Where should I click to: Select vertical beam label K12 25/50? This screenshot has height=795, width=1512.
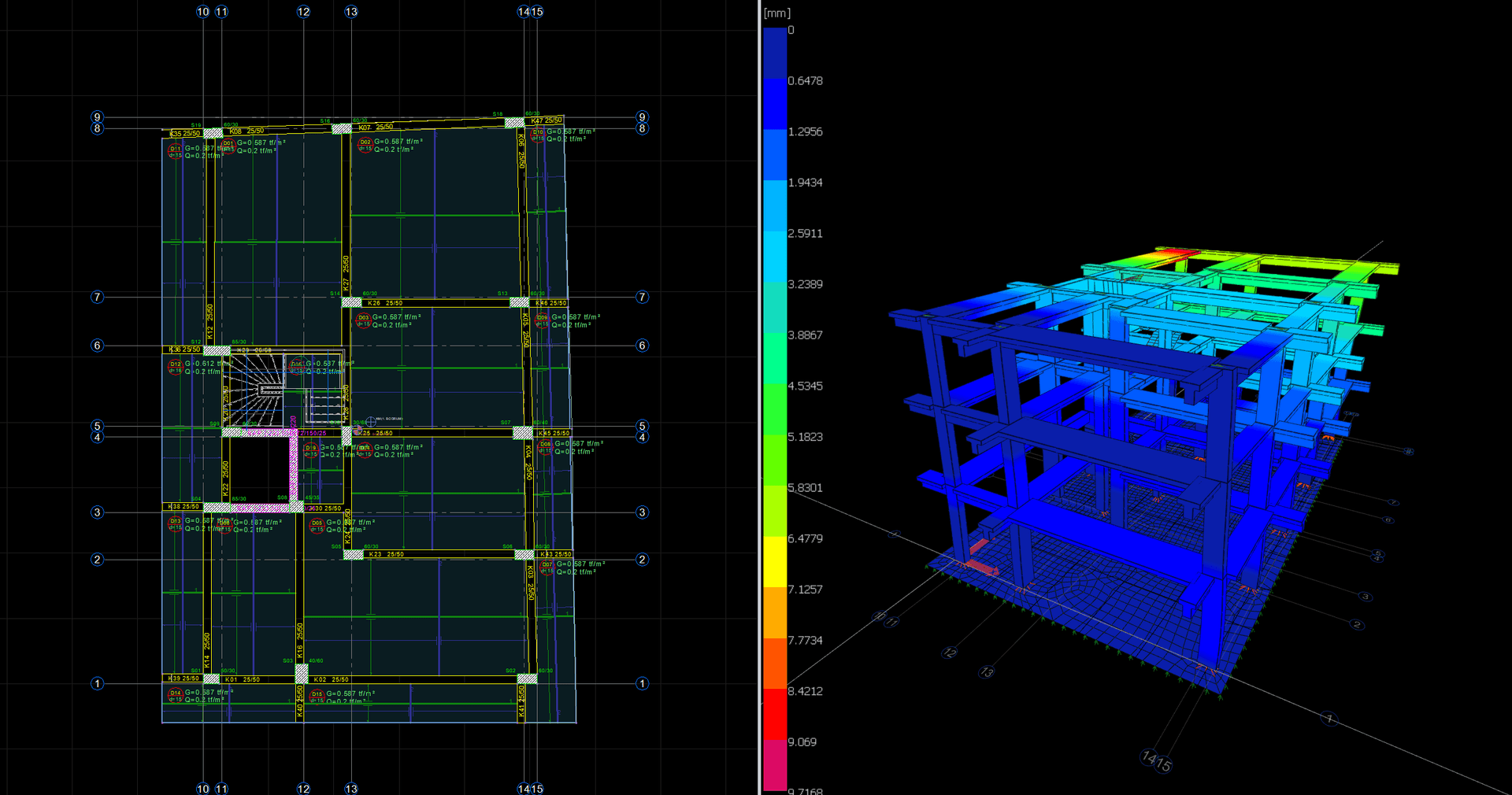209,322
